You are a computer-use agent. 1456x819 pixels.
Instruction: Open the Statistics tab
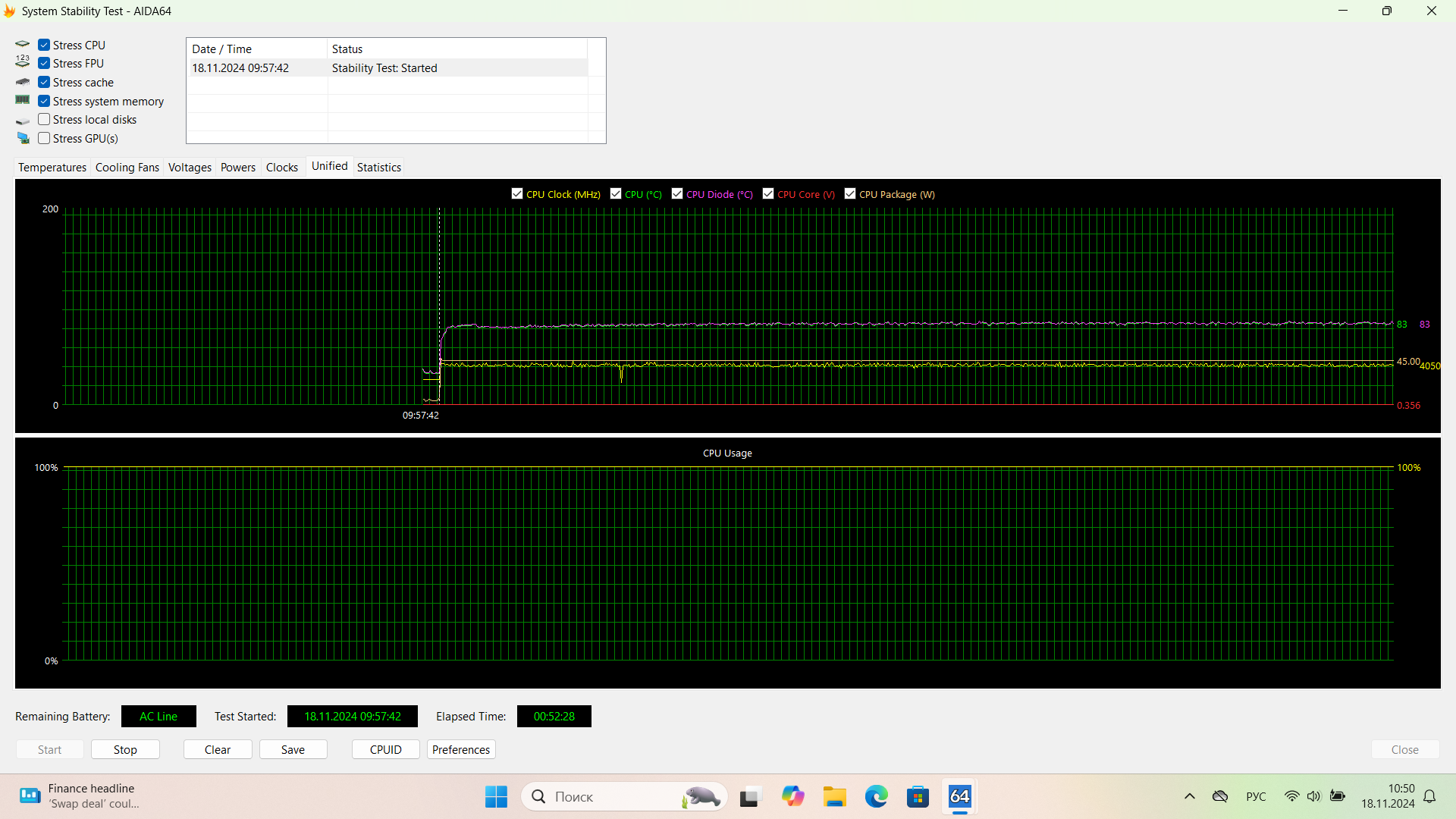[378, 167]
